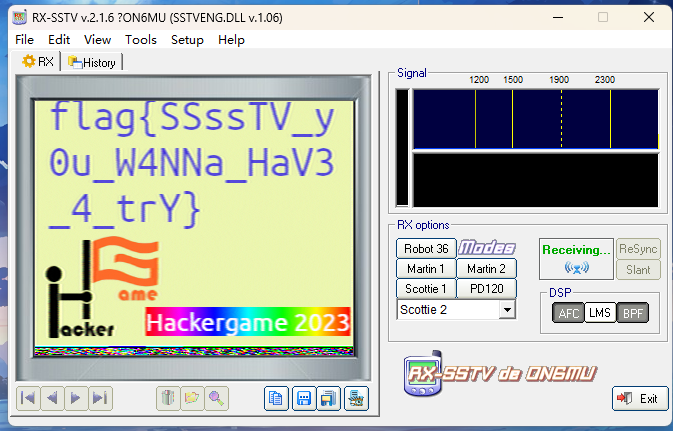Click the RX-SSTV de ON6MU logo
Screen dimensions: 673x431
pos(500,373)
